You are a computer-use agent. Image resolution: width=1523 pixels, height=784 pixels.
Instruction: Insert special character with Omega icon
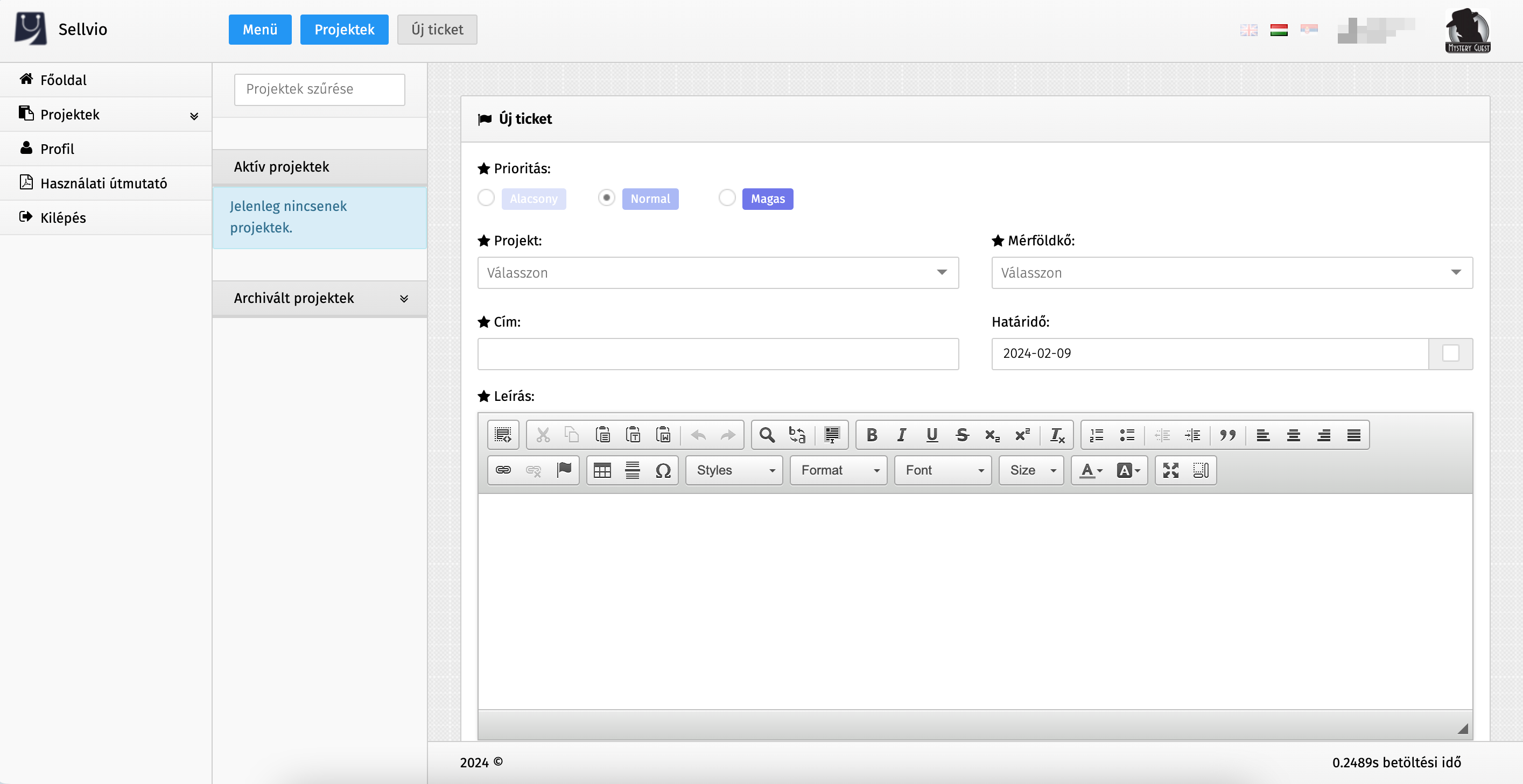(663, 470)
